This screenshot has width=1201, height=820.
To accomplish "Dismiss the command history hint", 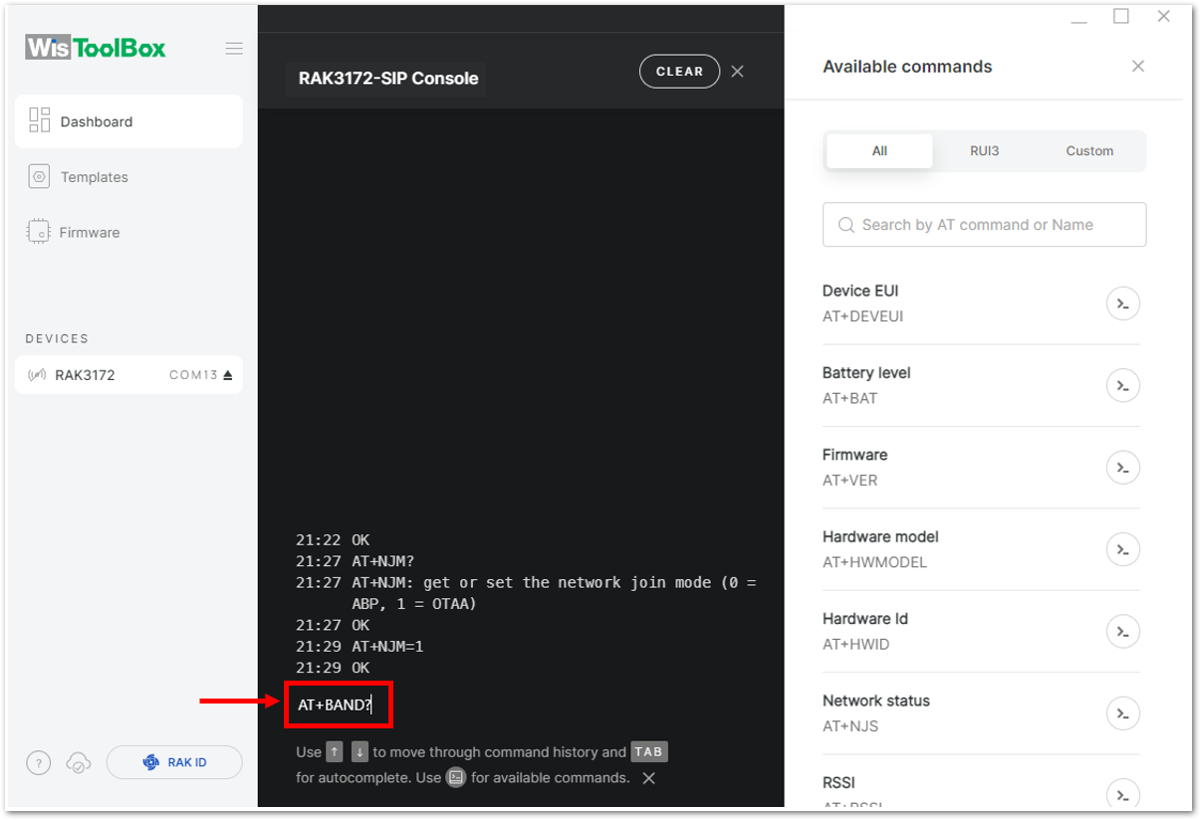I will tap(649, 778).
